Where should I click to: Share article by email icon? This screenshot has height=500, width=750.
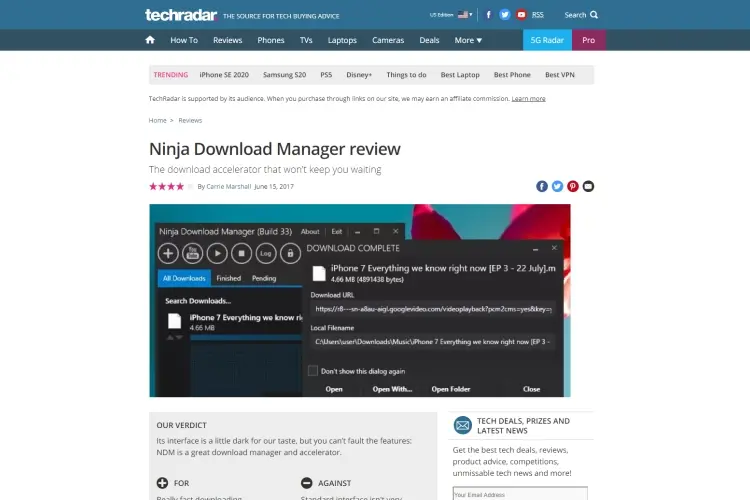click(x=588, y=186)
